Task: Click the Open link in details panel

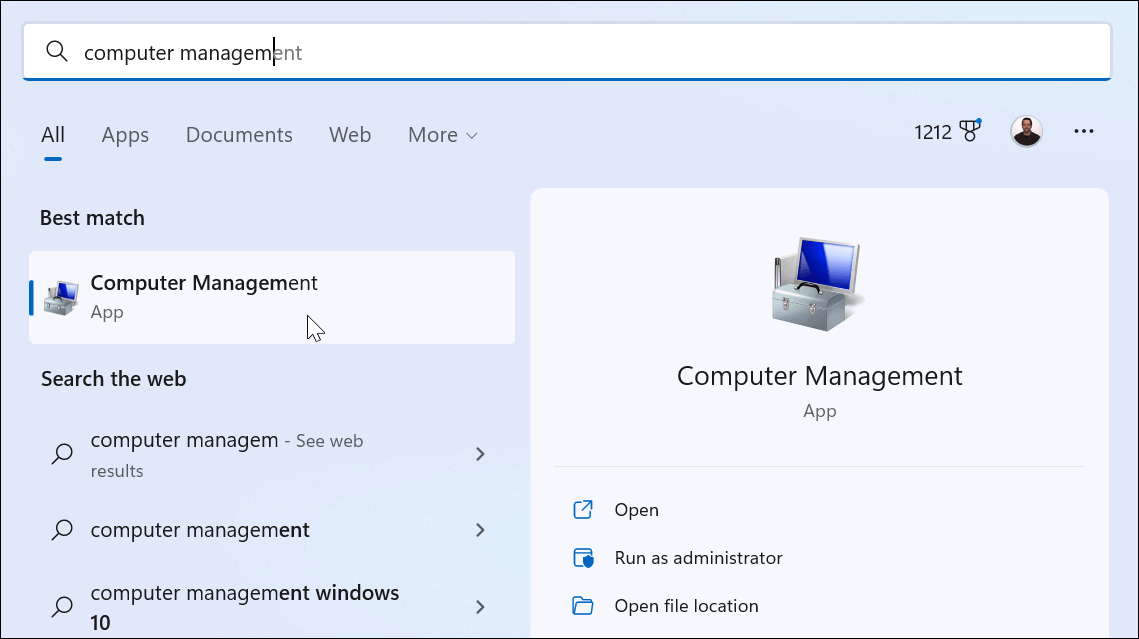Action: pyautogui.click(x=636, y=510)
